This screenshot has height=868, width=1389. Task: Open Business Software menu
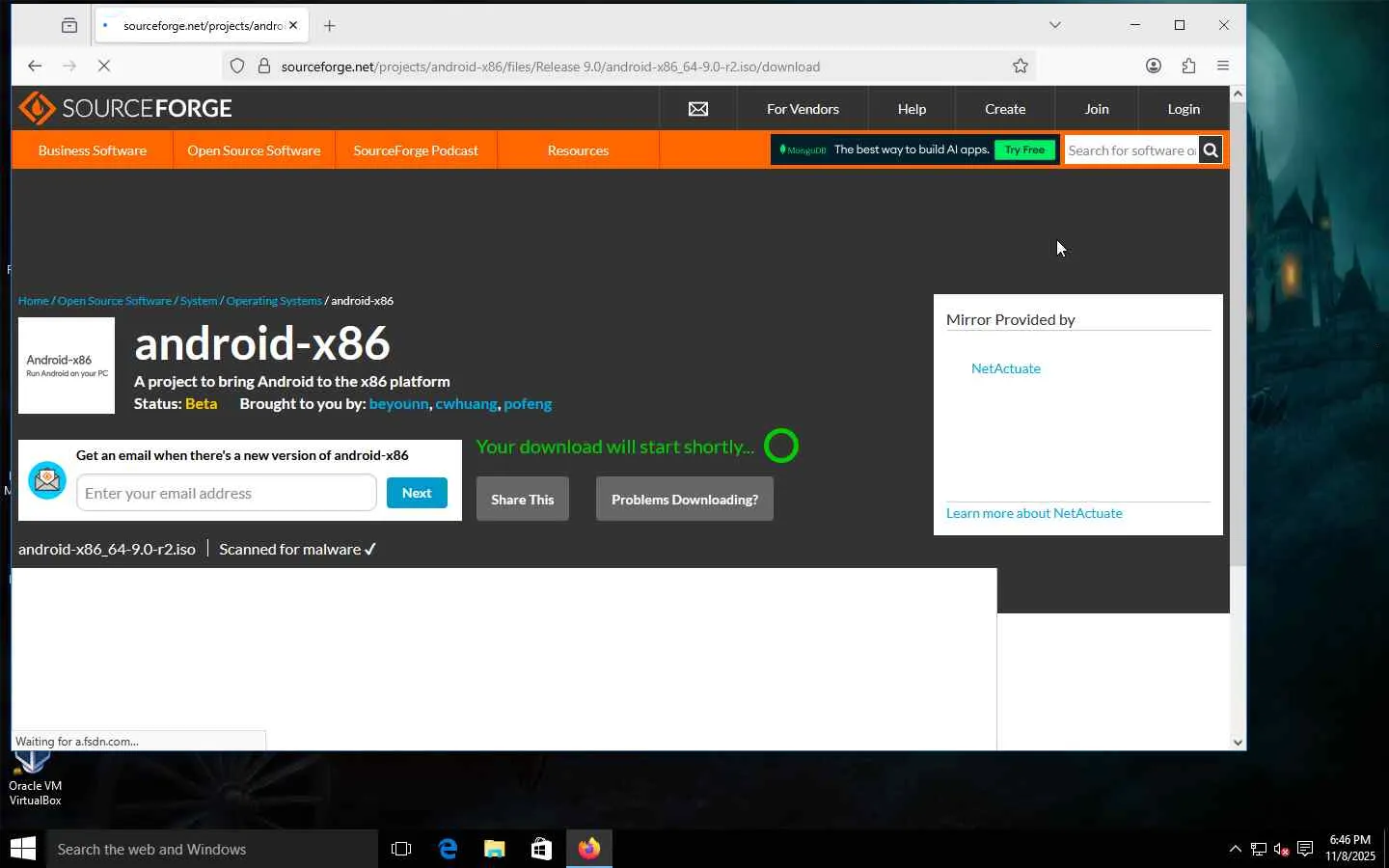click(93, 150)
